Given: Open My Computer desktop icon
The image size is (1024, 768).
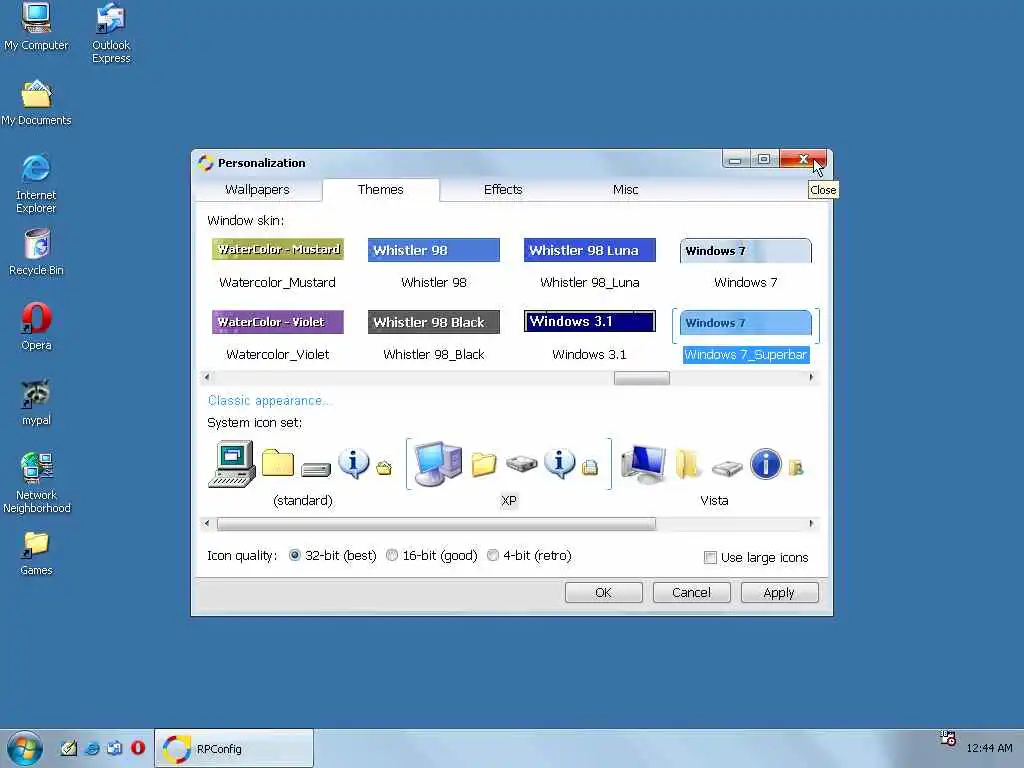Looking at the screenshot, I should pos(36,26).
